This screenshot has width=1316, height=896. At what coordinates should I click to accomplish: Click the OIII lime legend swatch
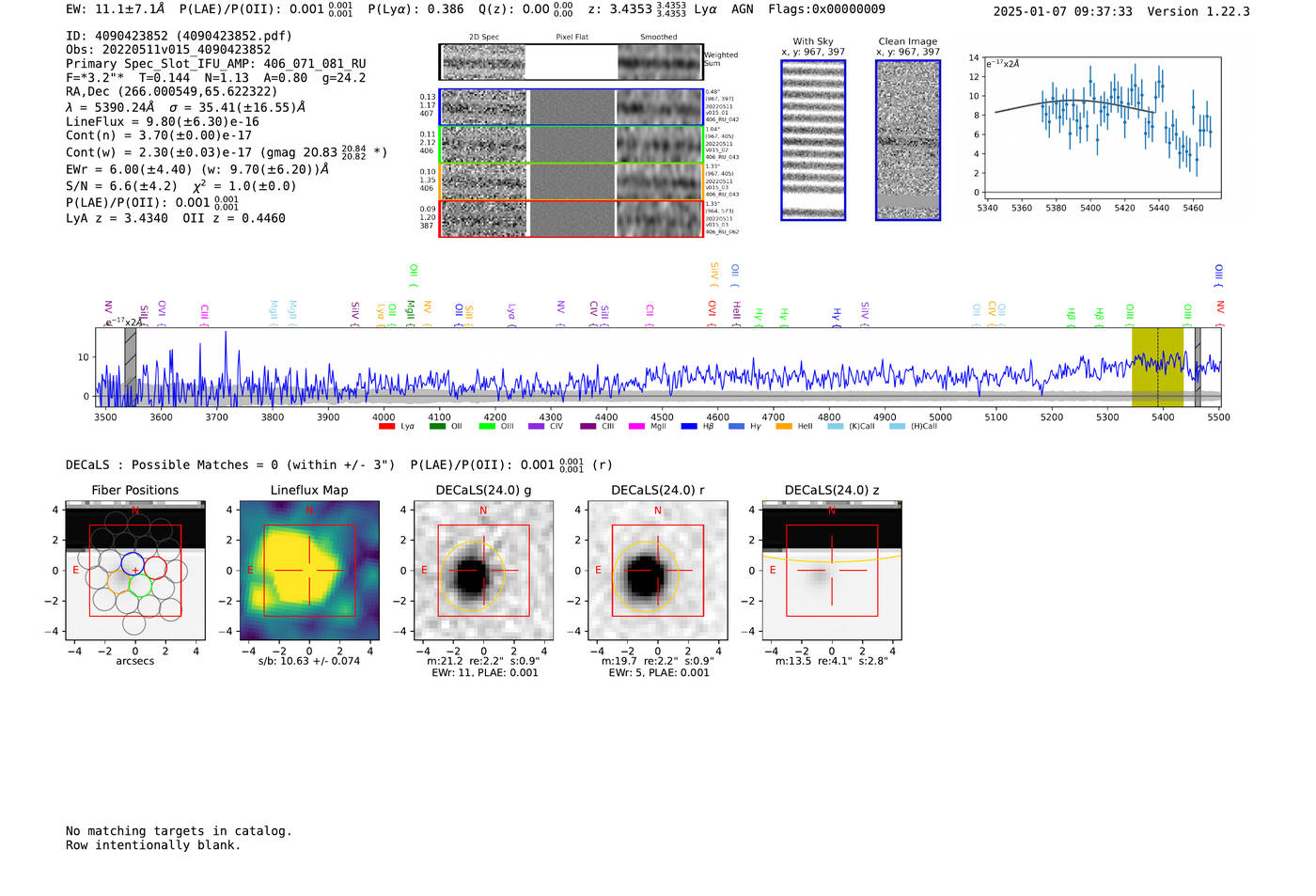pos(487,427)
